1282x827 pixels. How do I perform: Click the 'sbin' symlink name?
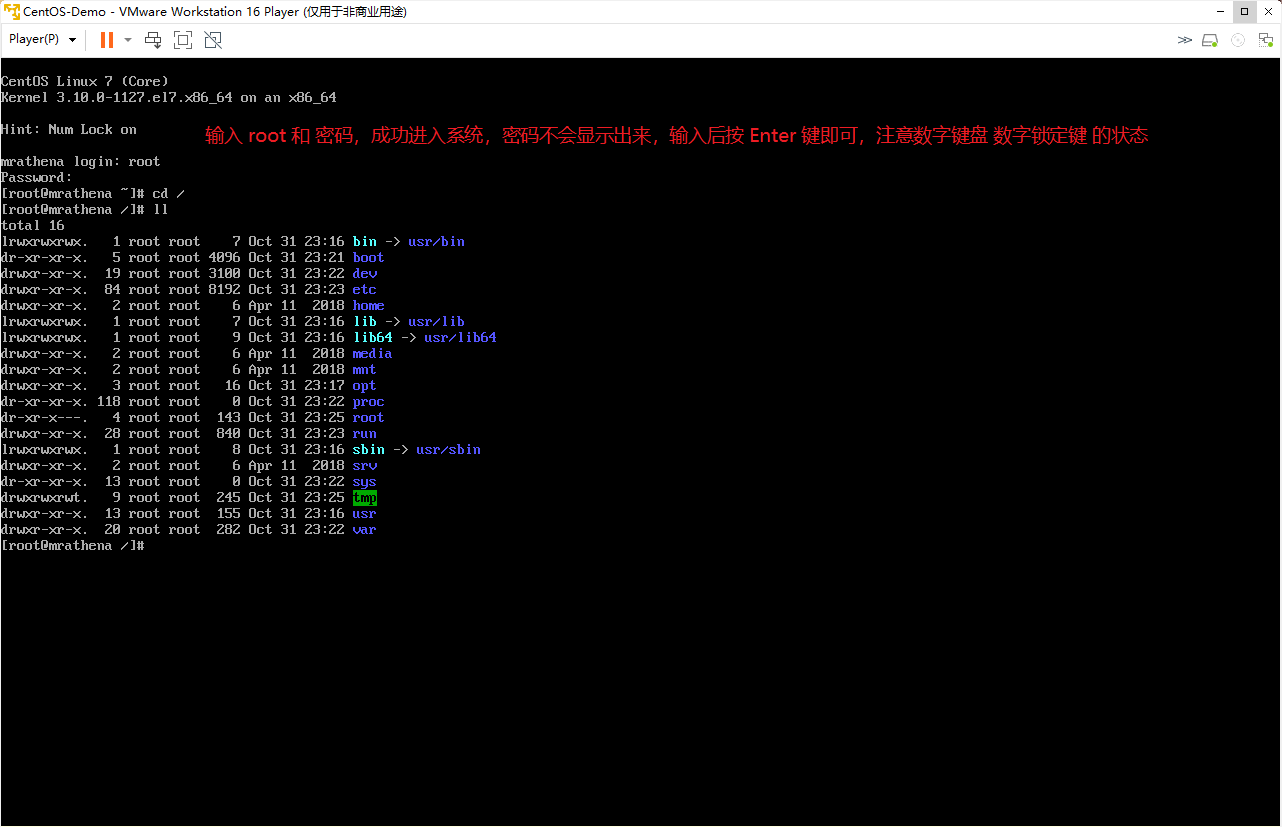coord(369,449)
